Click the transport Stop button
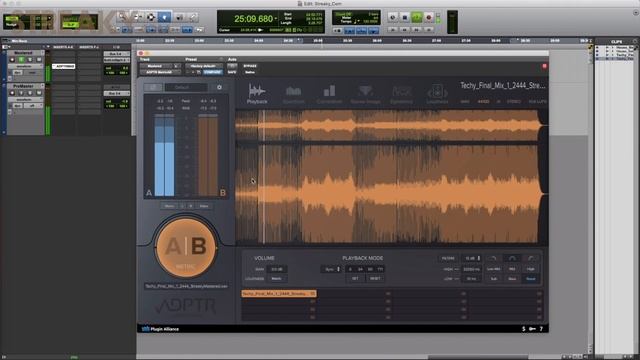Viewport: 640px width, 360px height. (404, 17)
